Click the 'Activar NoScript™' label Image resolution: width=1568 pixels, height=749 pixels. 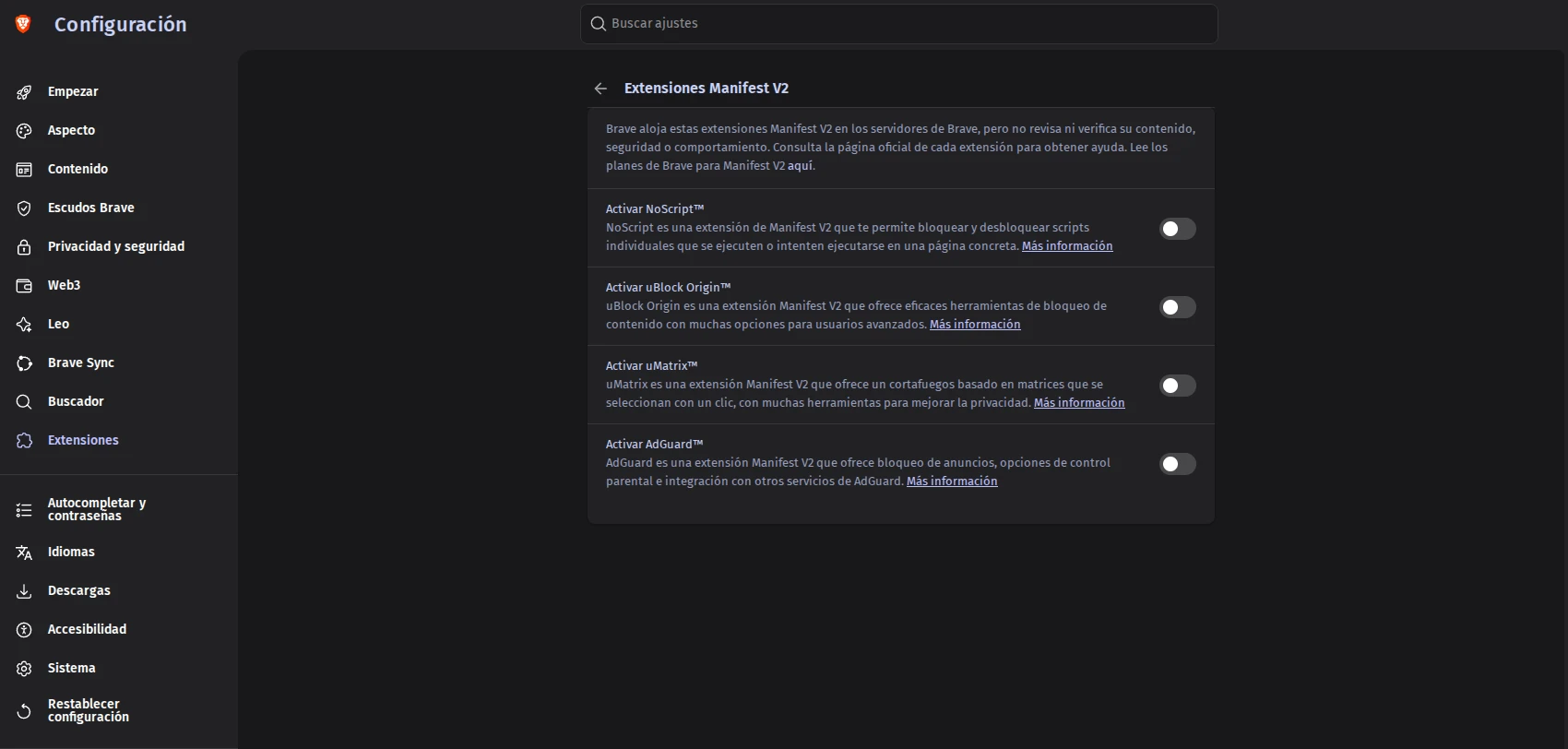point(655,209)
